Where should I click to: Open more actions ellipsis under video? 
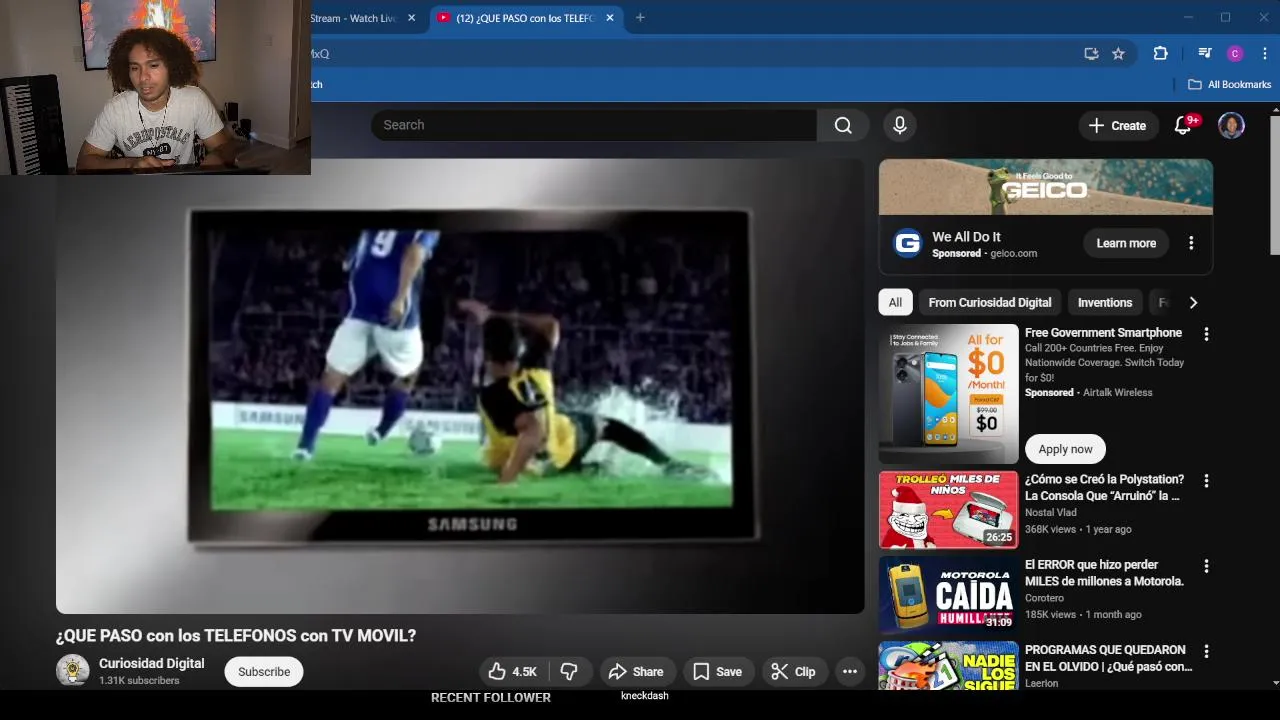(850, 672)
